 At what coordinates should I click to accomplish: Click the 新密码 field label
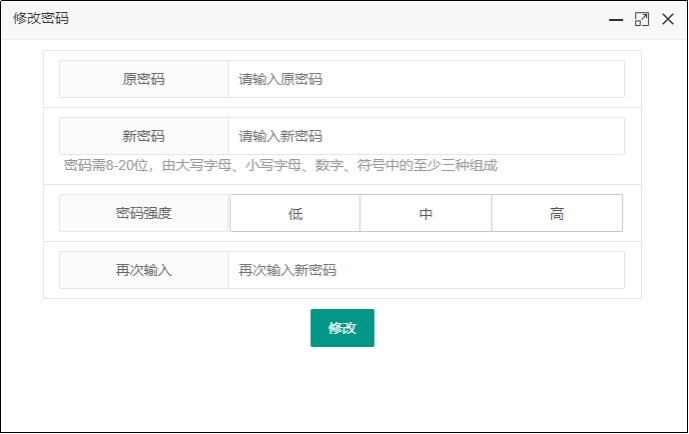(144, 136)
